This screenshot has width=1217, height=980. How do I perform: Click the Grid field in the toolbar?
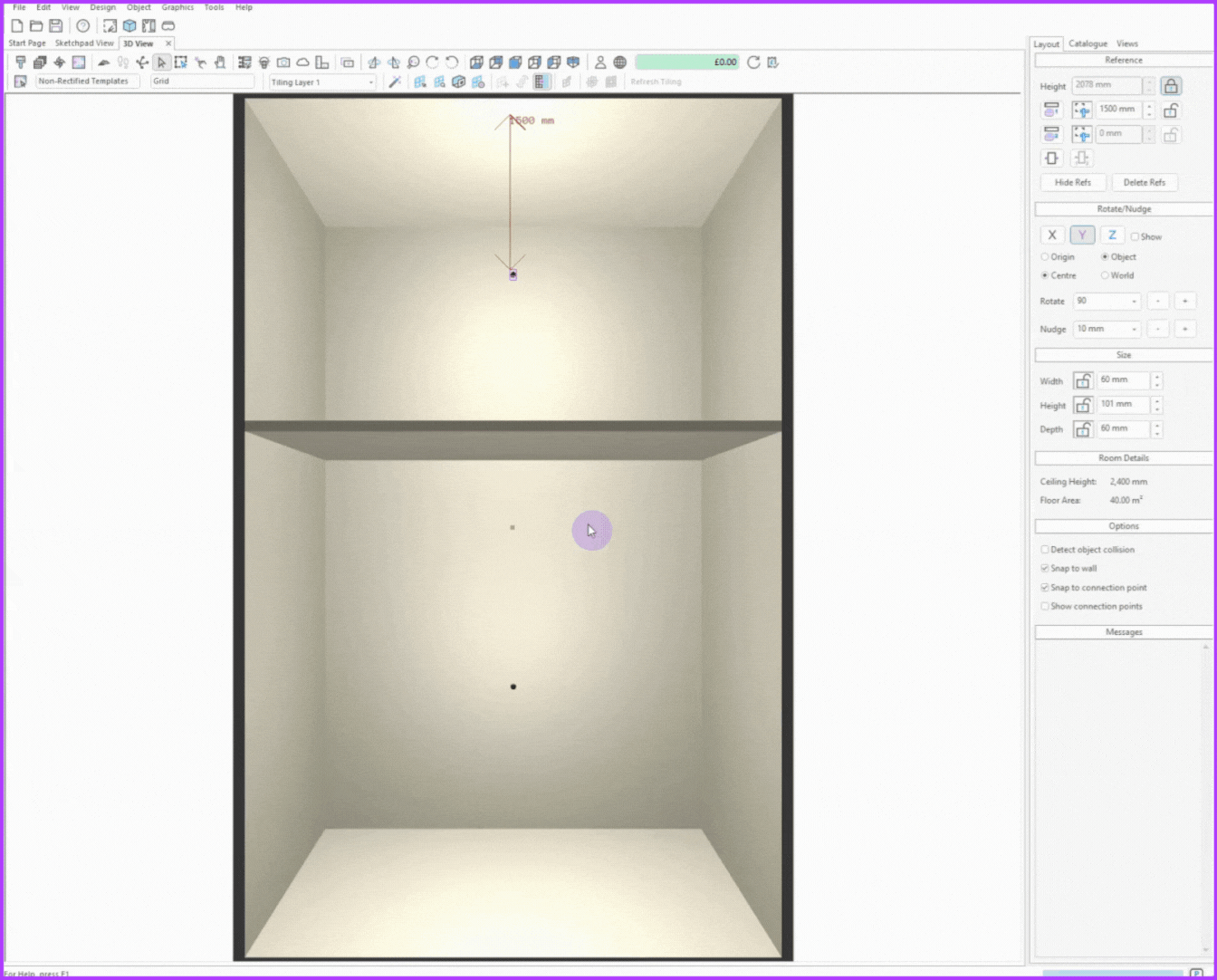point(202,82)
